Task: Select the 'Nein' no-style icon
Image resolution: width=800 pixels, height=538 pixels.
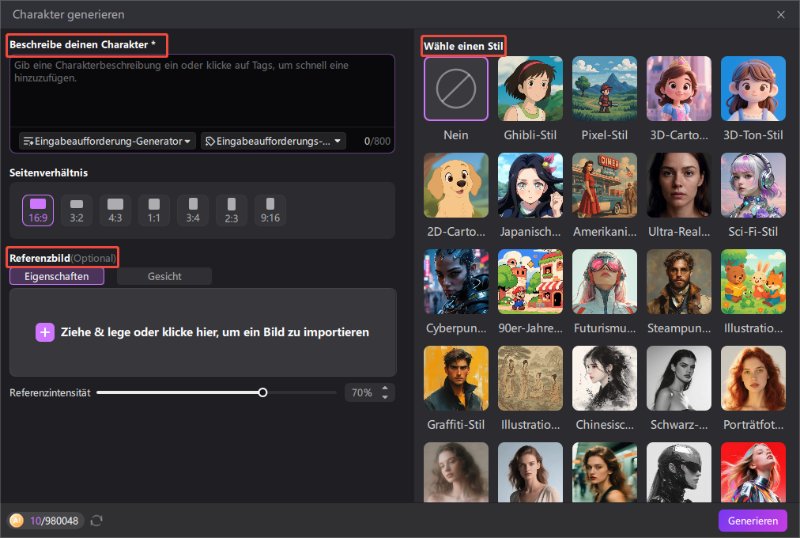Action: (456, 89)
